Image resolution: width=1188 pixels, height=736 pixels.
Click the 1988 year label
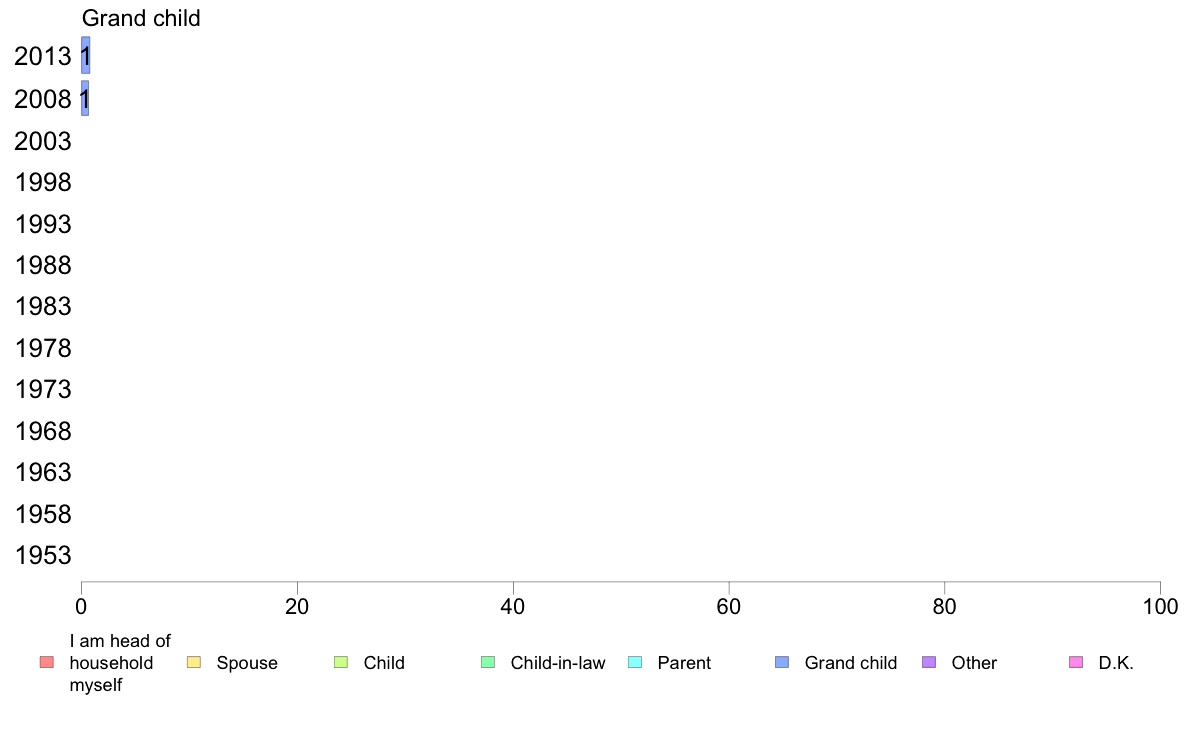pos(43,265)
